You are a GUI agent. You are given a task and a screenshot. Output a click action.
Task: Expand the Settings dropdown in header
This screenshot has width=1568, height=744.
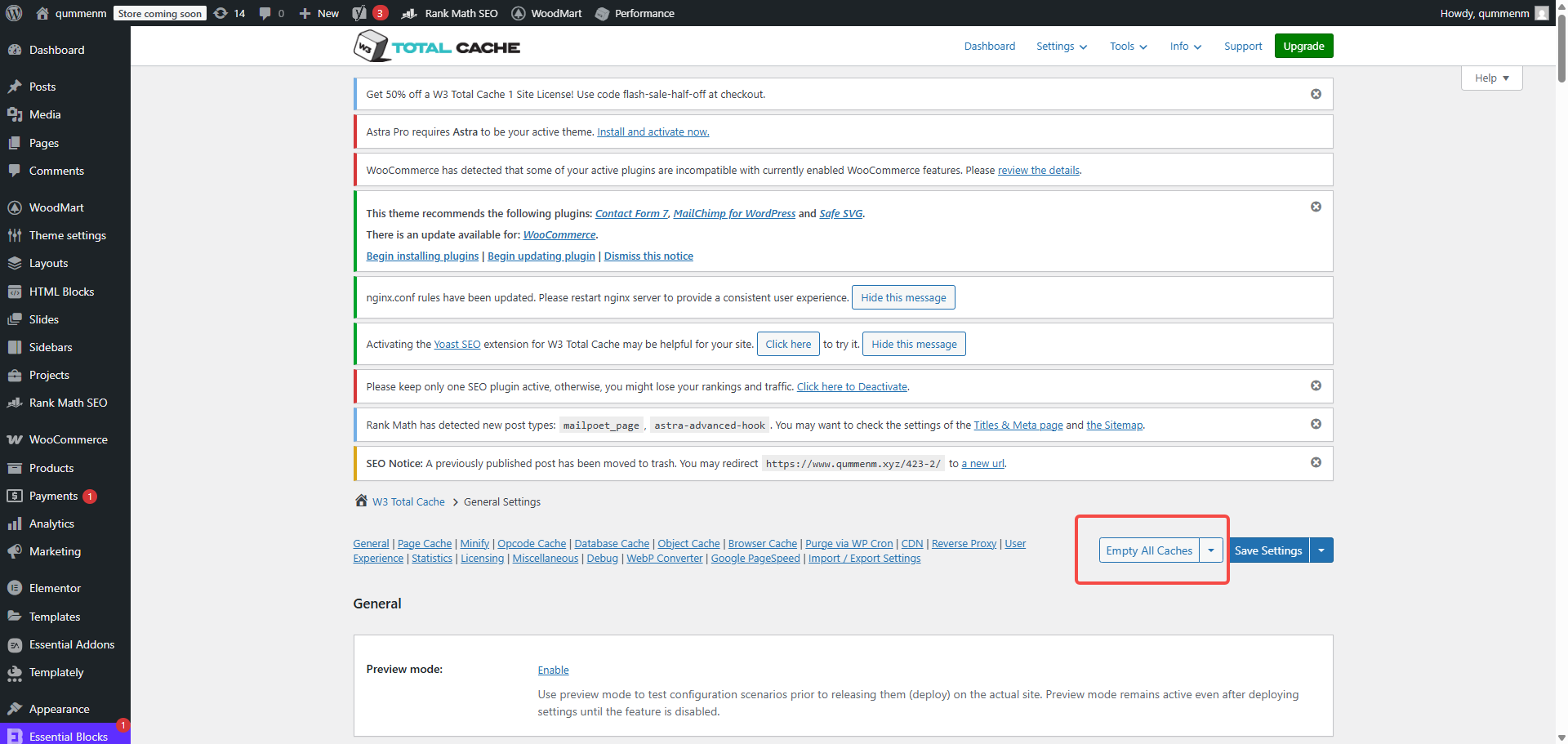pyautogui.click(x=1061, y=47)
